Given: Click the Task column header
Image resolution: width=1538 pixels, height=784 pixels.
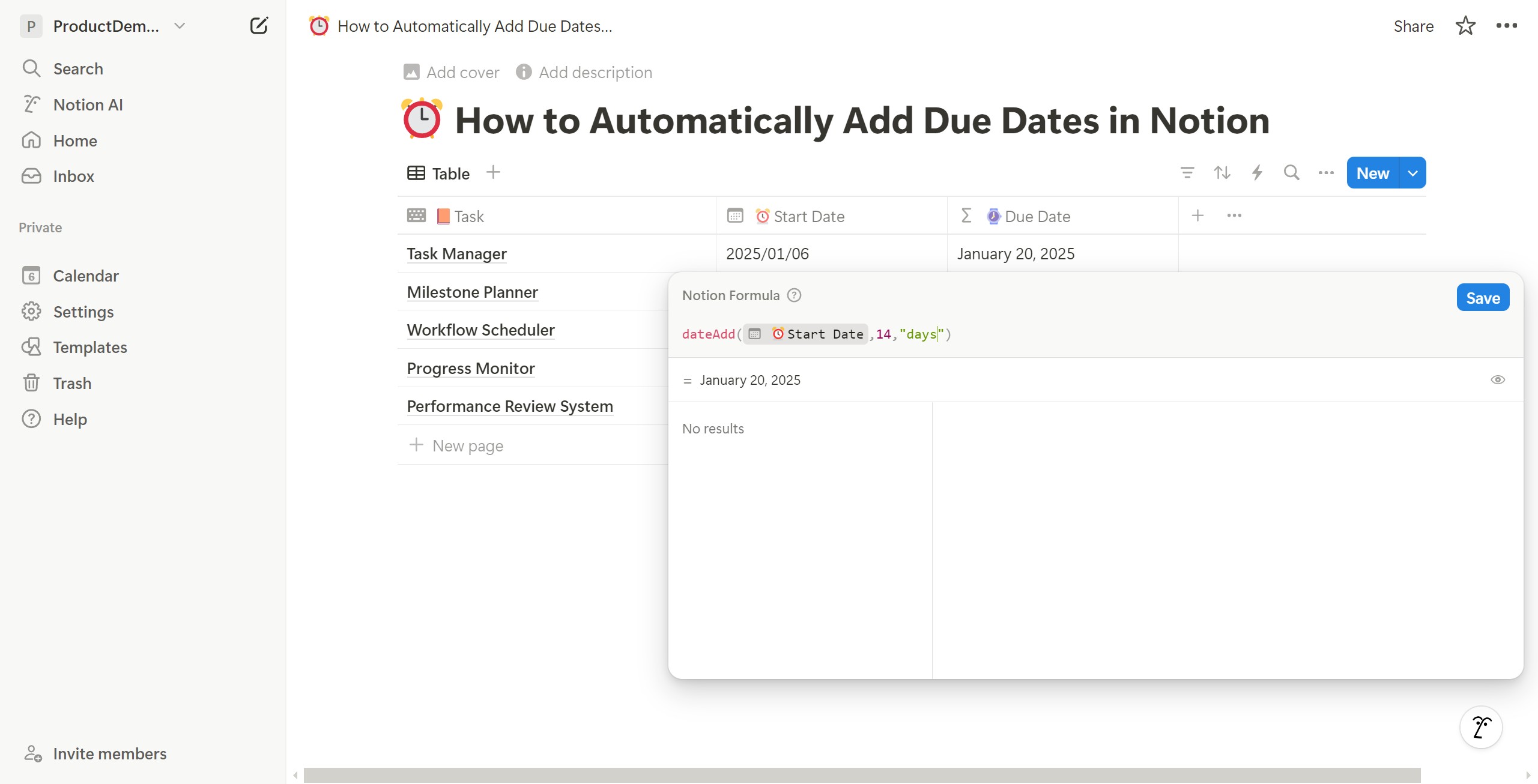Looking at the screenshot, I should 557,216.
